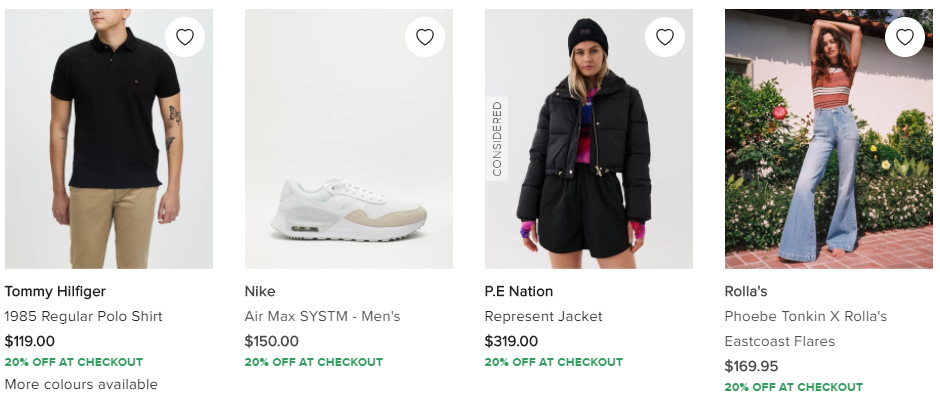
Task: Open the Represent Jacket product title
Action: click(543, 316)
